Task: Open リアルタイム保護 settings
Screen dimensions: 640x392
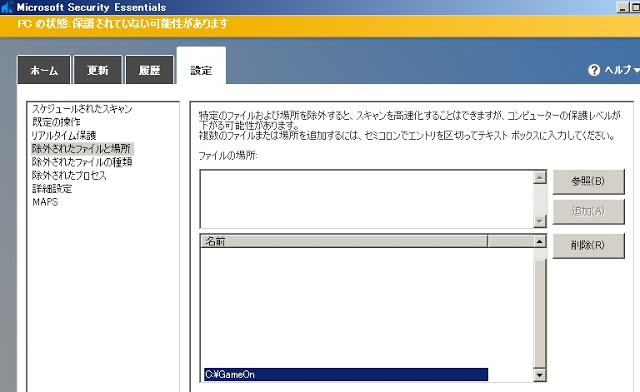Action: (x=64, y=135)
